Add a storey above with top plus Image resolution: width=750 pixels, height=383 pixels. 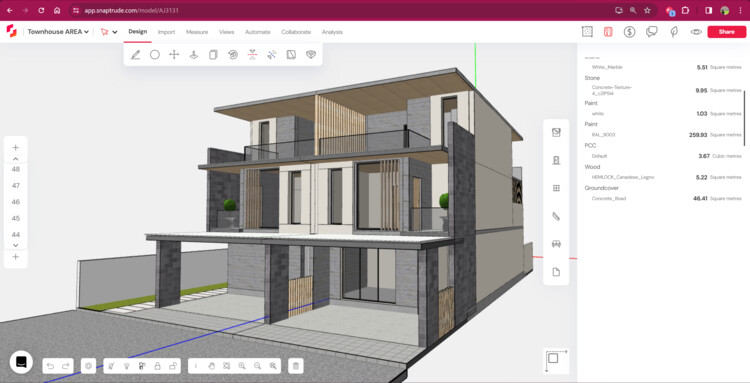pos(15,148)
